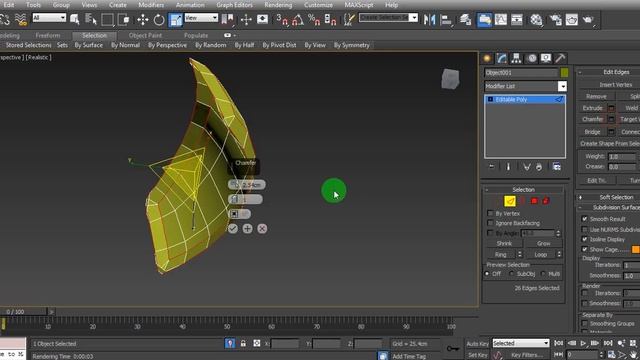640x360 pixels.
Task: Select SubObj preview selection radio
Action: (511, 274)
